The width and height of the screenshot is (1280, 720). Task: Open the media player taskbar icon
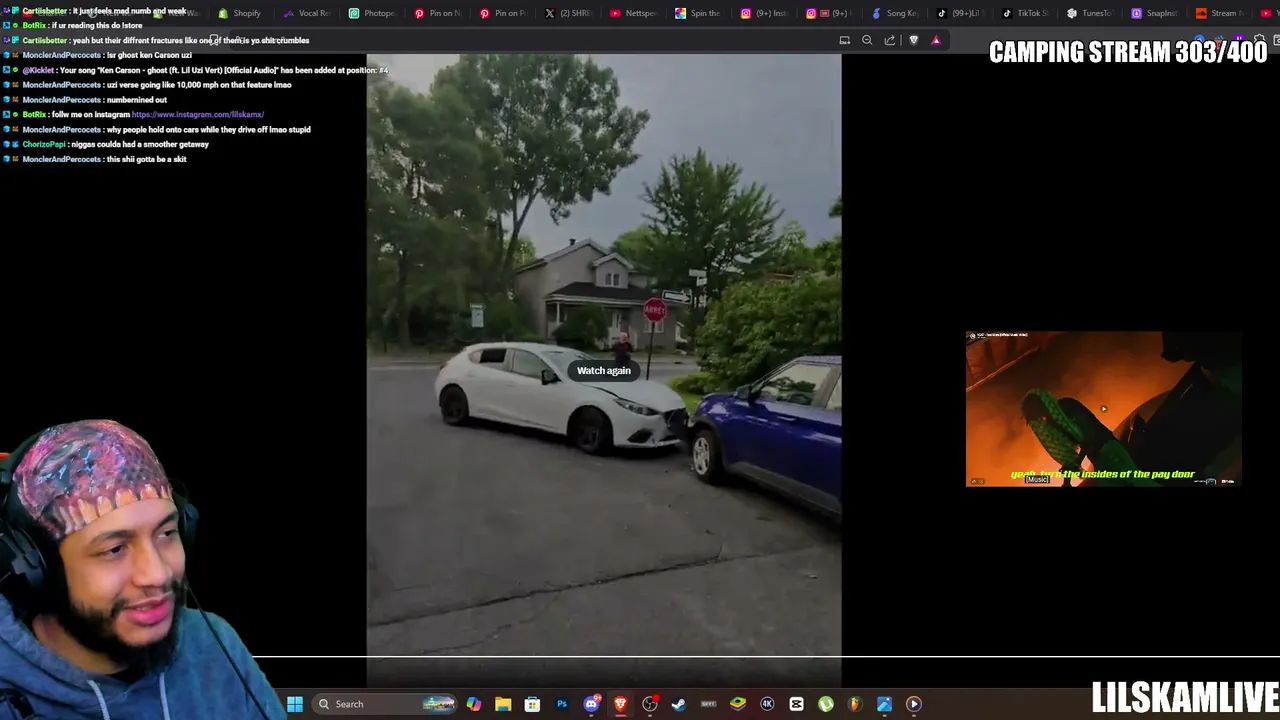(x=914, y=704)
